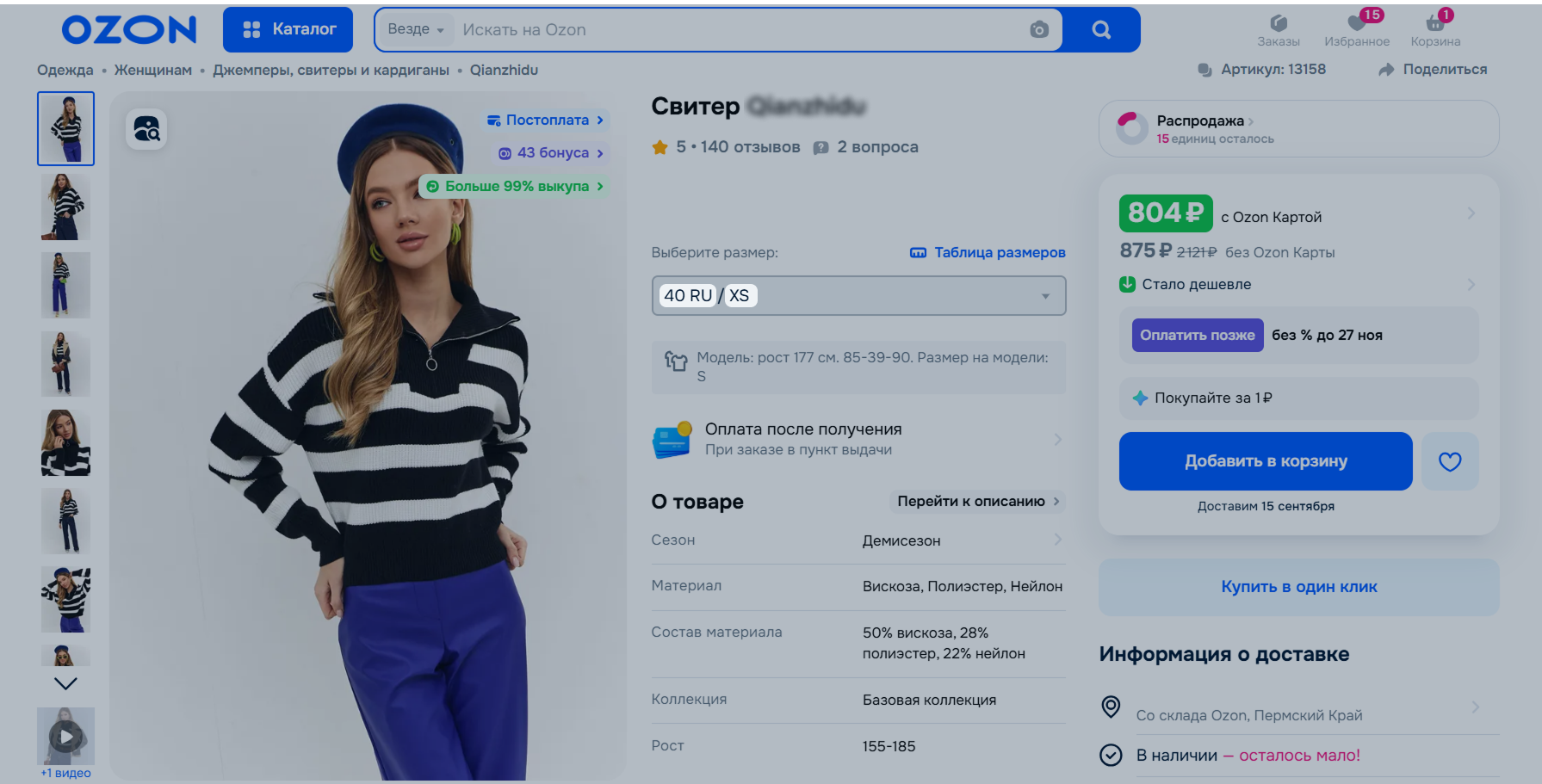This screenshot has width=1542, height=784.
Task: Click the OZON logo
Action: (x=129, y=30)
